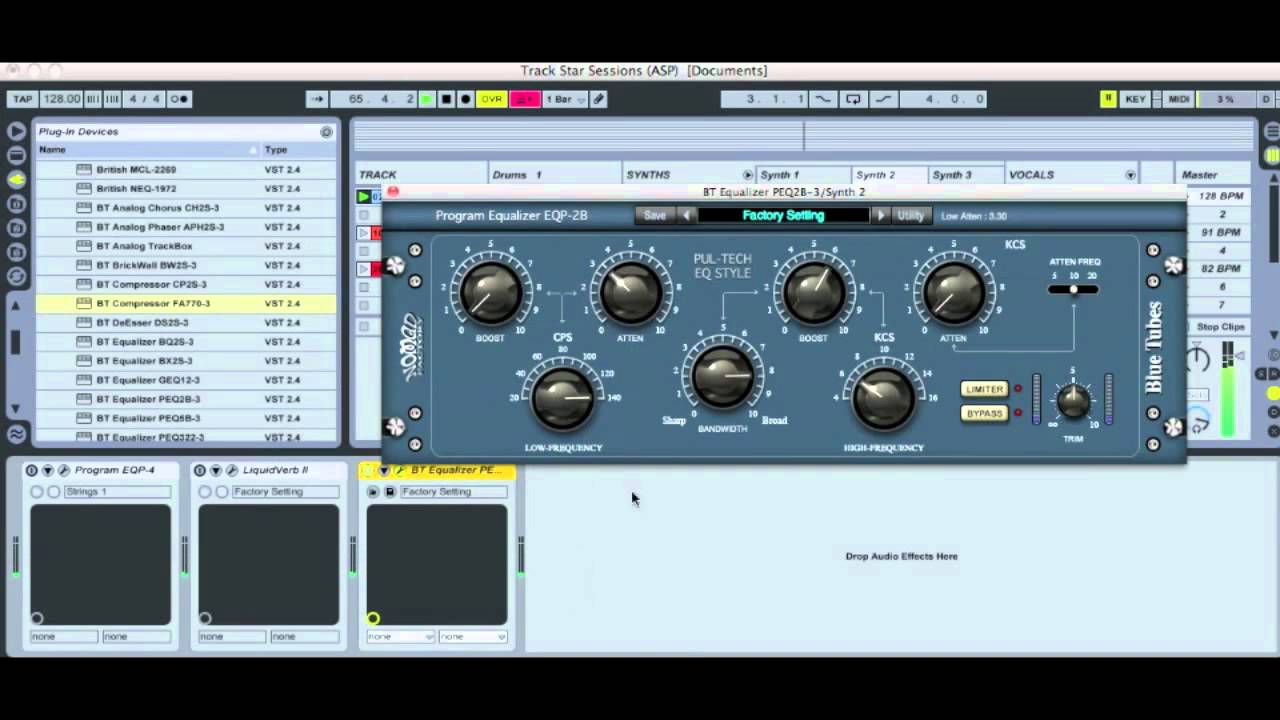Select BT Equalizer GEQ12-3 plug-in

point(186,380)
